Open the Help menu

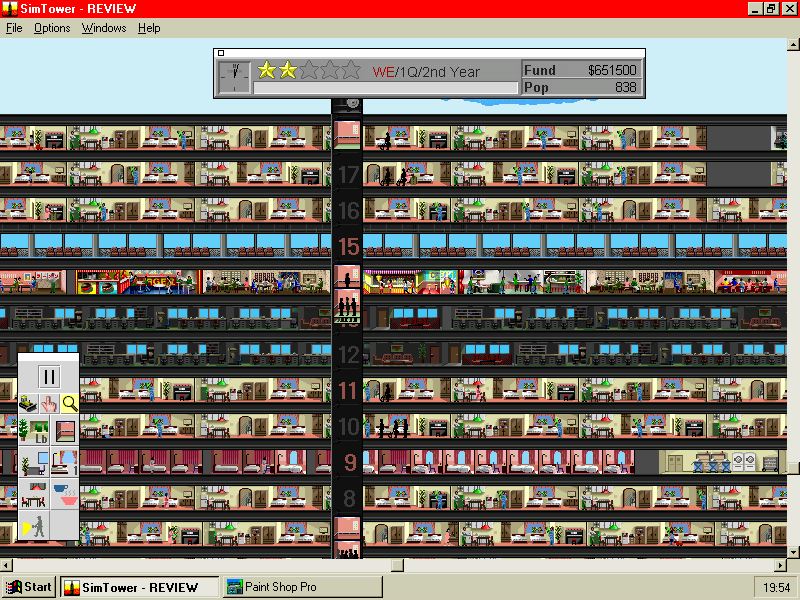pos(149,28)
